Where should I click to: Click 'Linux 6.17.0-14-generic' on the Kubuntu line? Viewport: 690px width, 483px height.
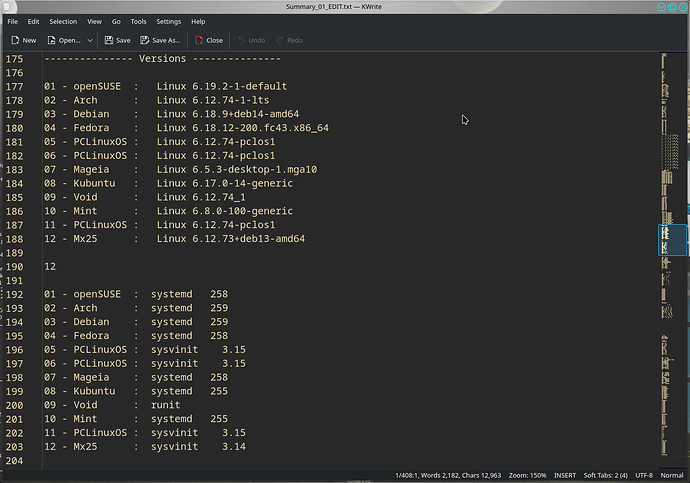pos(225,183)
